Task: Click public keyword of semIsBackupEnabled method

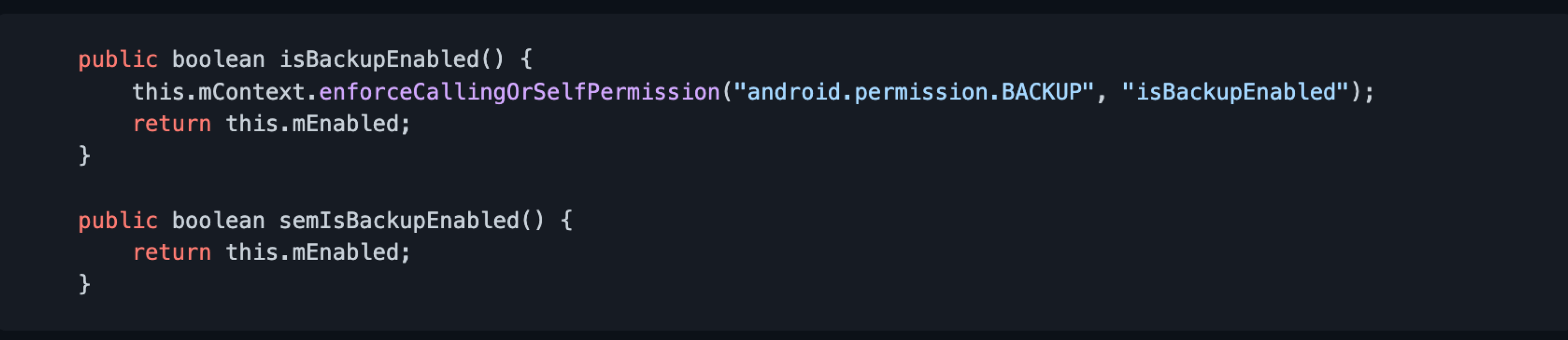Action: point(117,220)
